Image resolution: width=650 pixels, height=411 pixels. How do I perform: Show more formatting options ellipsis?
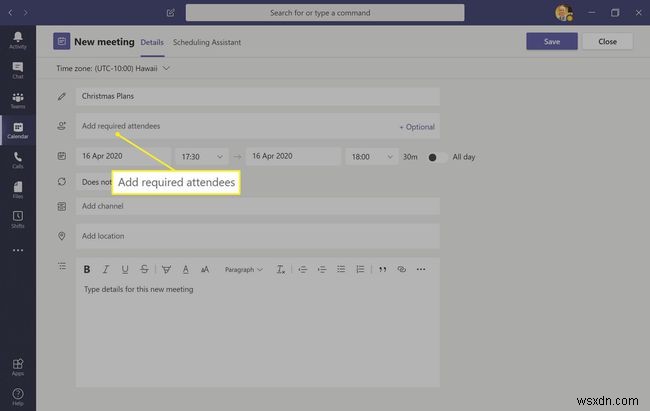click(421, 269)
